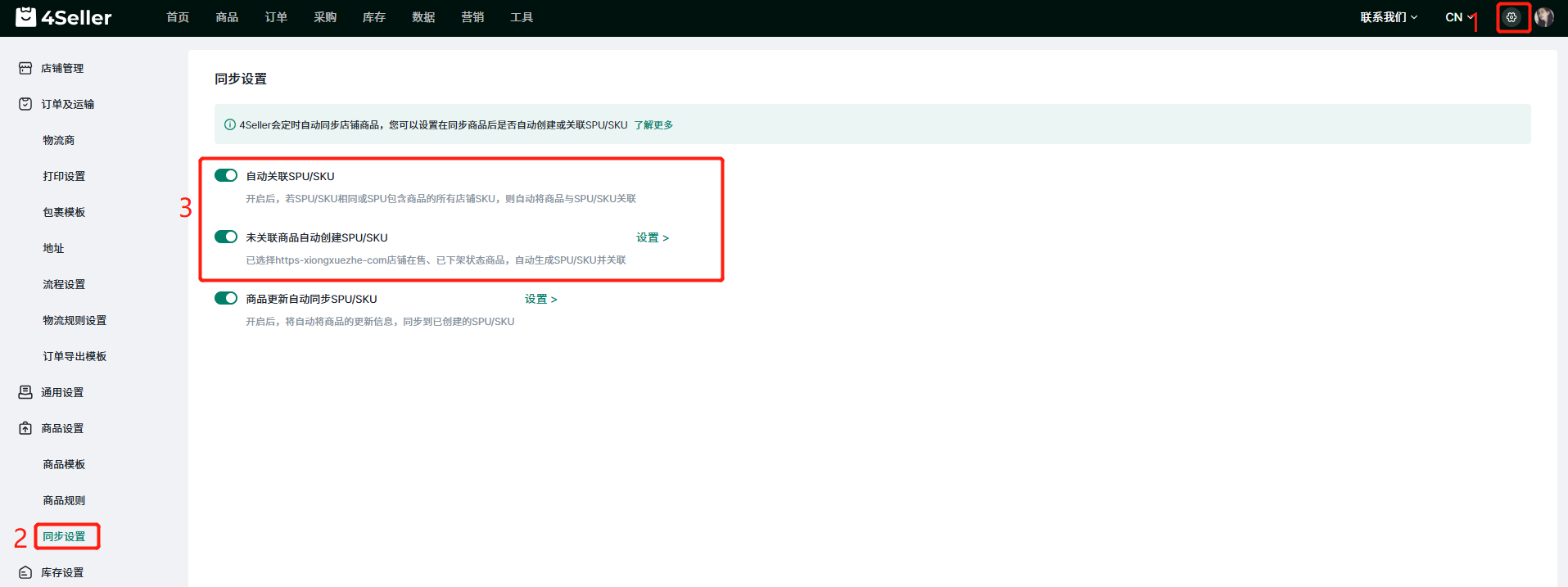The height and width of the screenshot is (587, 1568).
Task: Open 设置 for 未关联商品自动创建SPU/SKU
Action: coord(653,237)
